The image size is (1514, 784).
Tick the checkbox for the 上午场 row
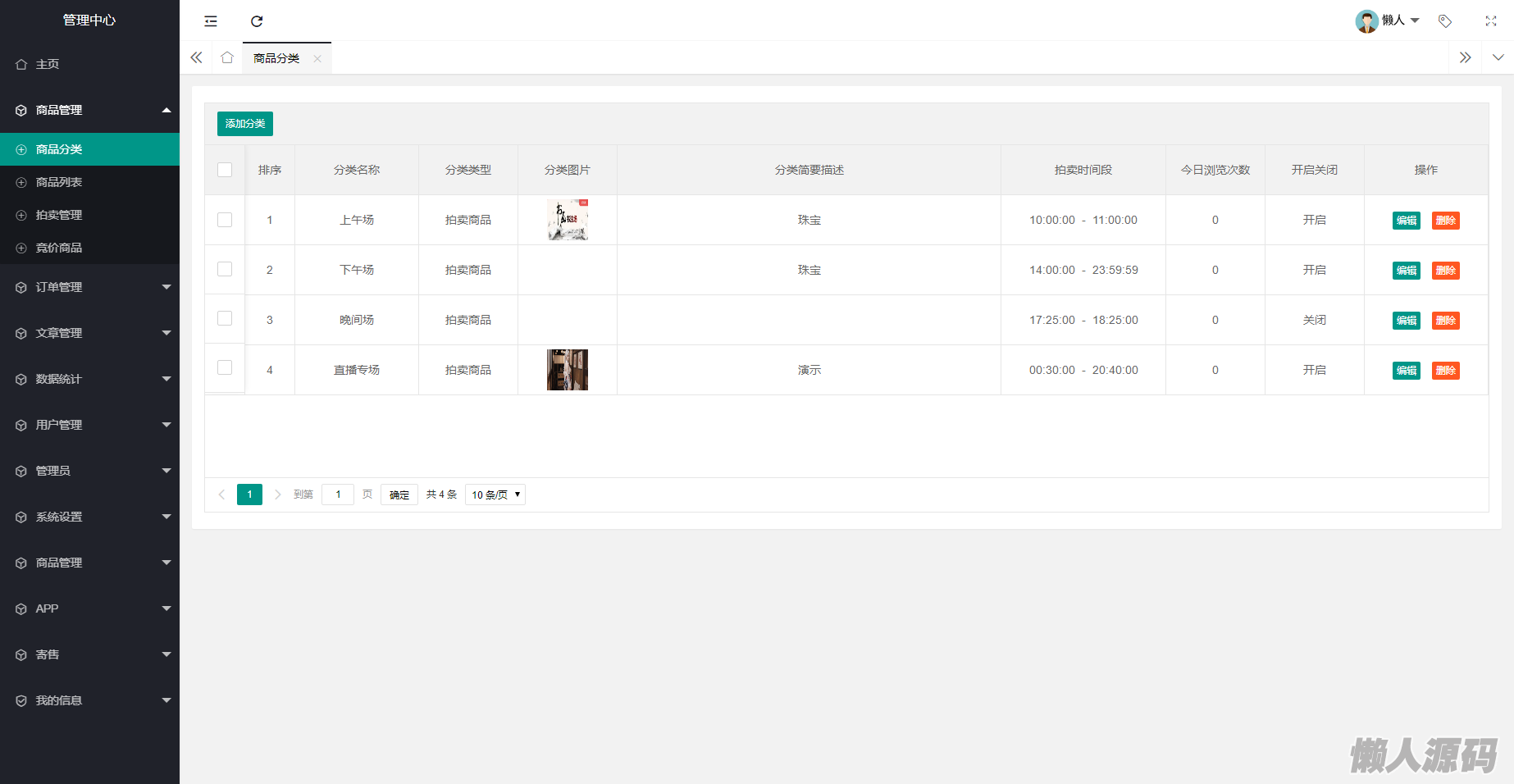point(225,220)
